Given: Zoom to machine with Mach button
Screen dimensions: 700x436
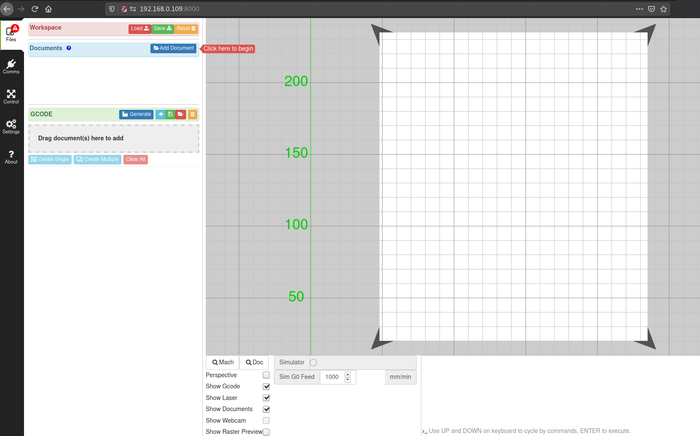Looking at the screenshot, I should click(x=223, y=362).
